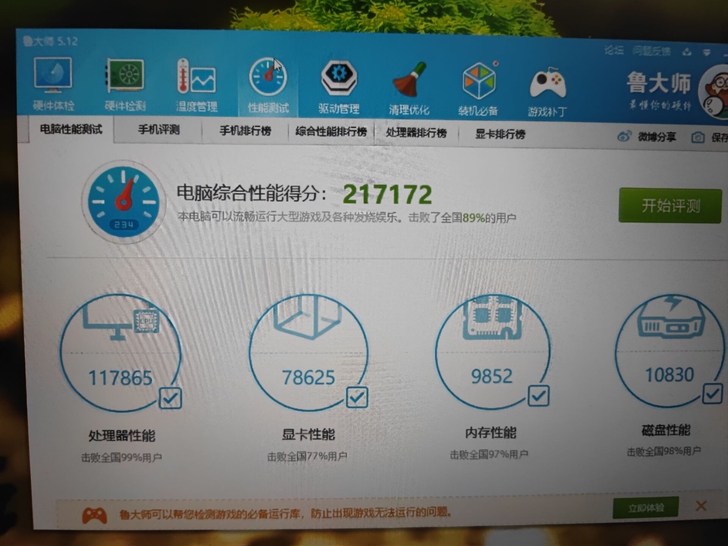Open the title bar dropdown menu arrow
This screenshot has width=728, height=546.
706,52
